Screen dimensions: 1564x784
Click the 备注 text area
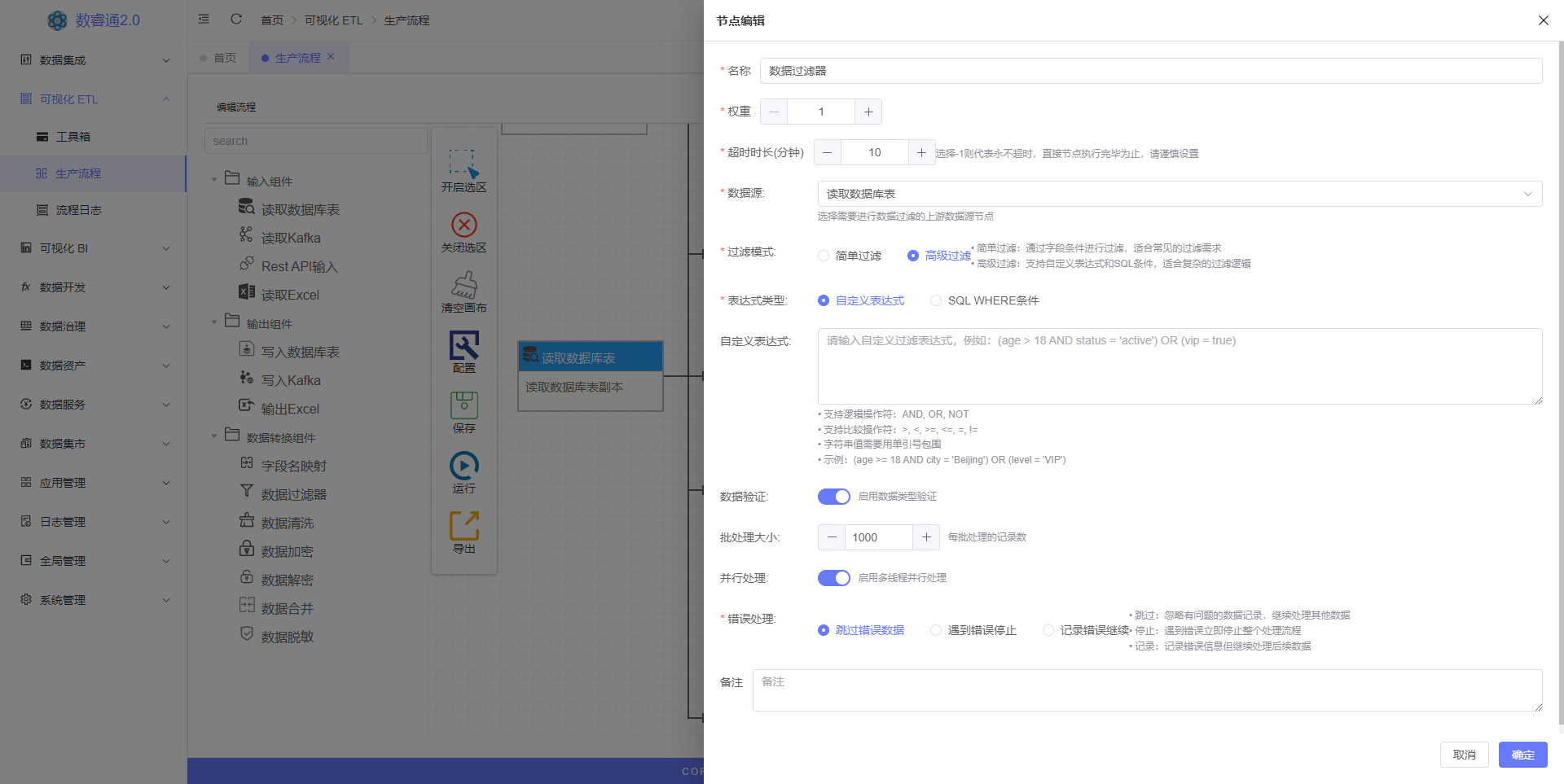click(1147, 690)
